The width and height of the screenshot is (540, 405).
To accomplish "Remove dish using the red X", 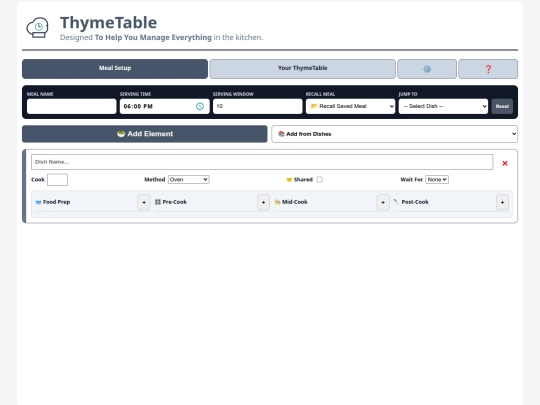I will [x=505, y=163].
